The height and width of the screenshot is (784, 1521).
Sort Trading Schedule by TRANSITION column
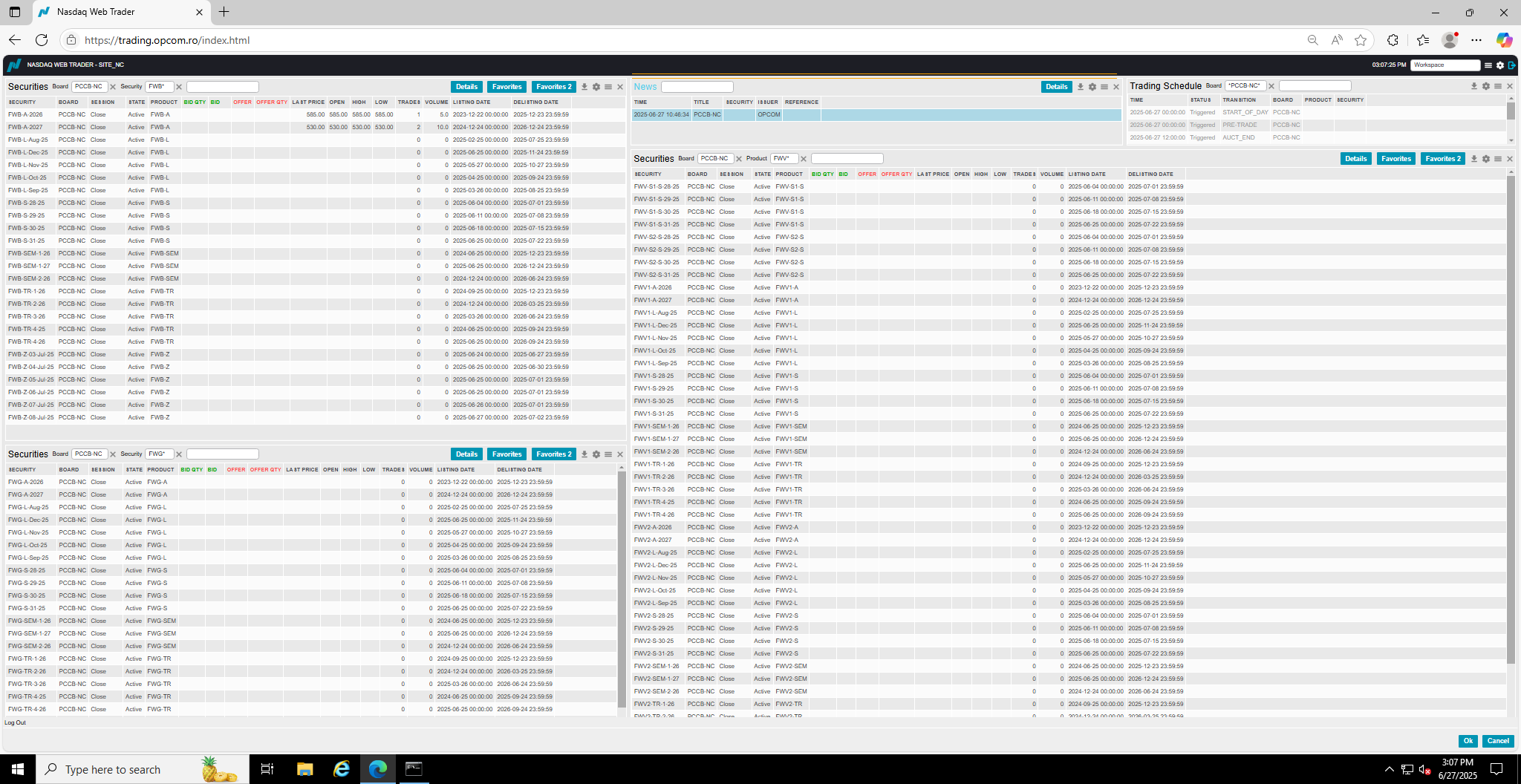pos(1240,100)
